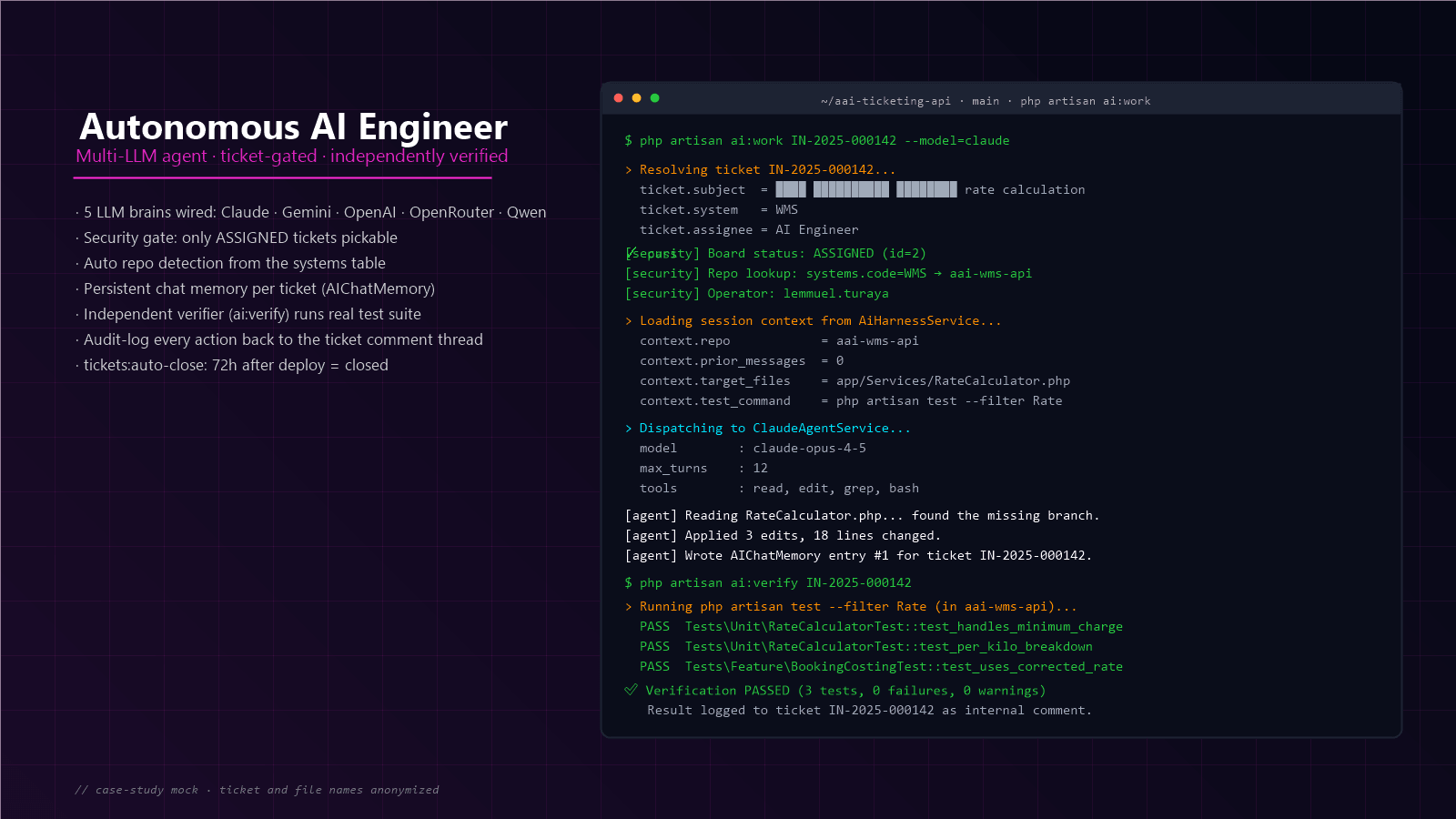Click 'tools : read, edit, grep, bash' line
1456x819 pixels.
(780, 489)
